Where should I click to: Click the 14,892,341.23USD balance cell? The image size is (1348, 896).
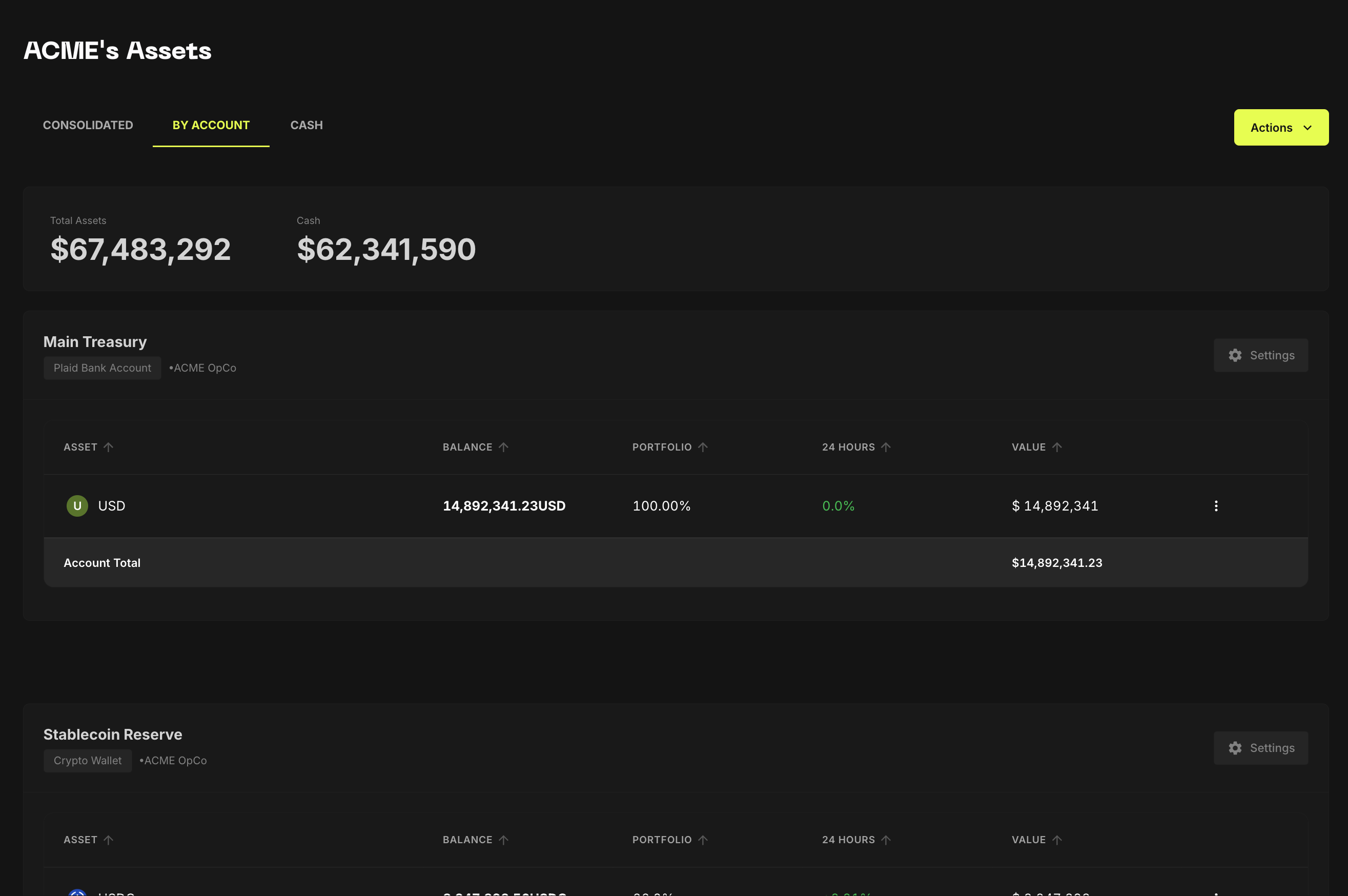click(504, 506)
